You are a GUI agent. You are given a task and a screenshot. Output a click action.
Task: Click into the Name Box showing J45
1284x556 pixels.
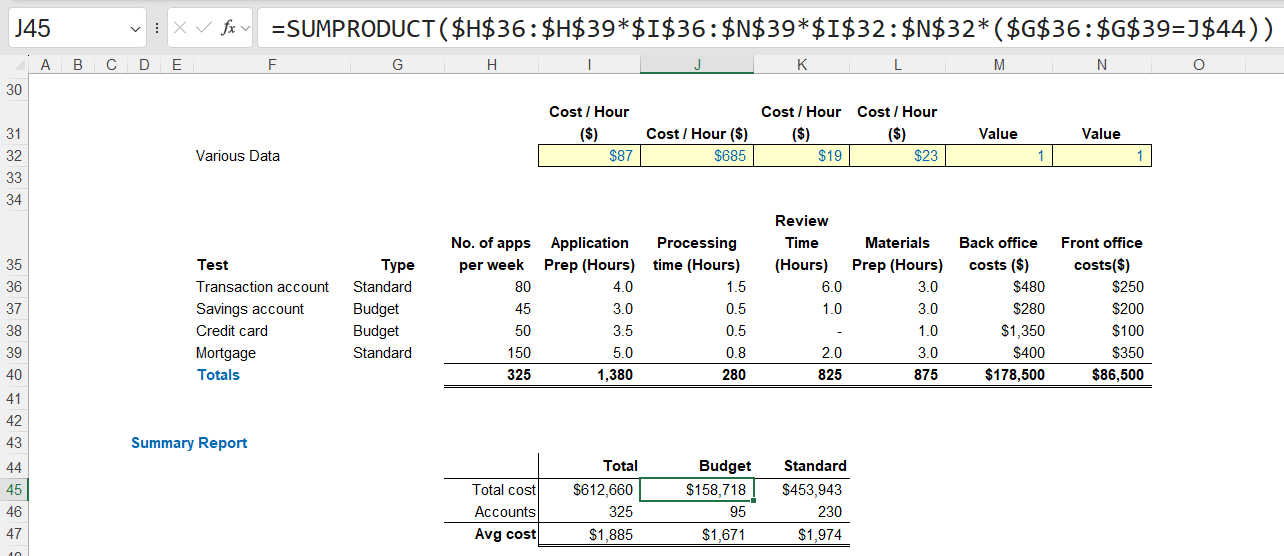pyautogui.click(x=65, y=29)
